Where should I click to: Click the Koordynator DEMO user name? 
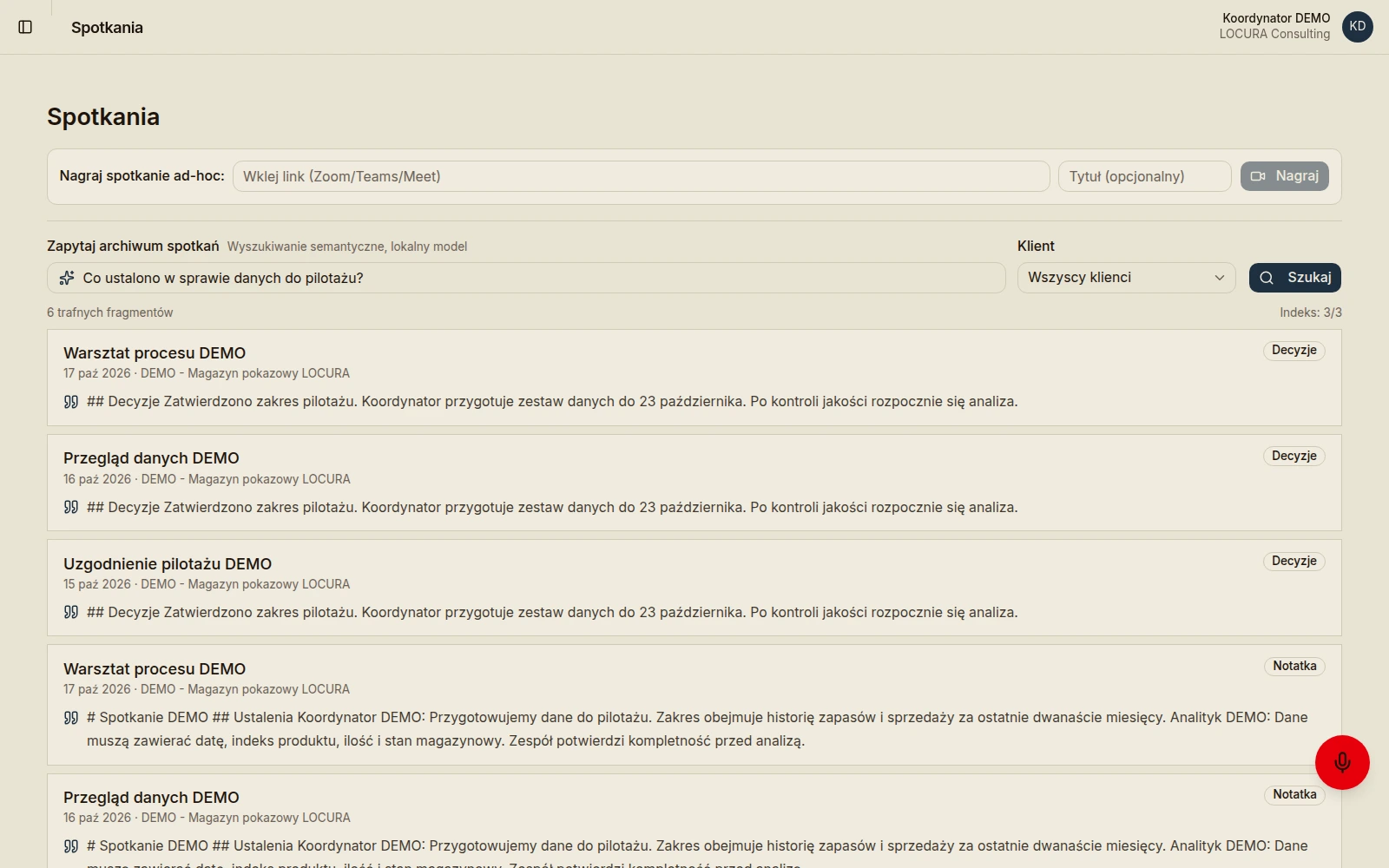(1276, 18)
